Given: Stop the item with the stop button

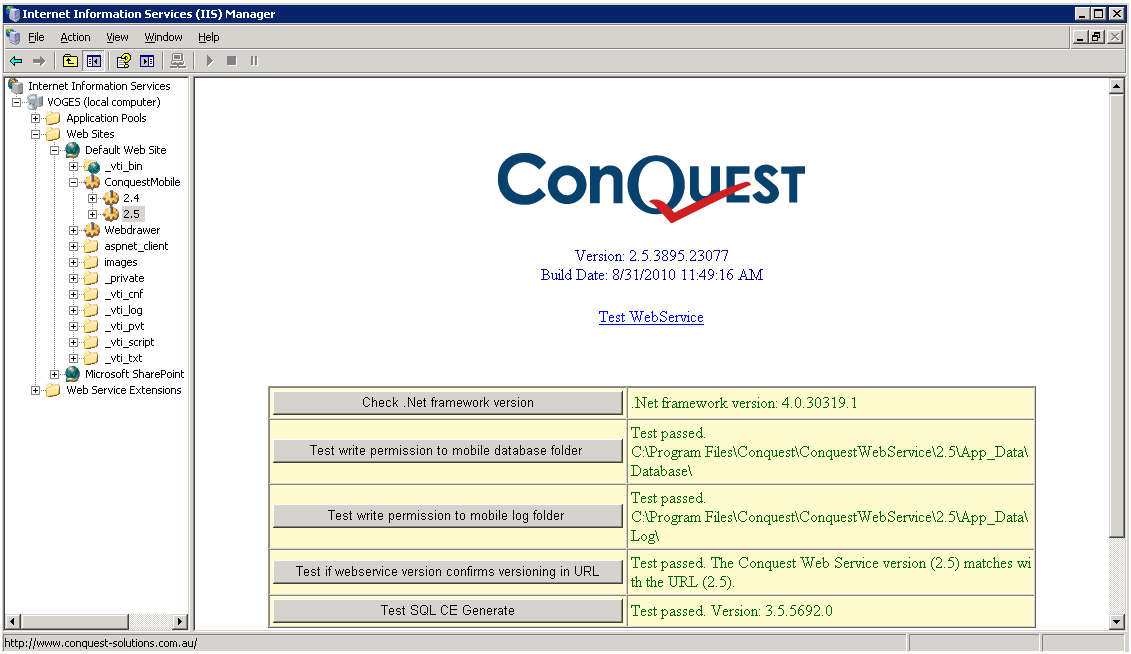Looking at the screenshot, I should [x=232, y=61].
